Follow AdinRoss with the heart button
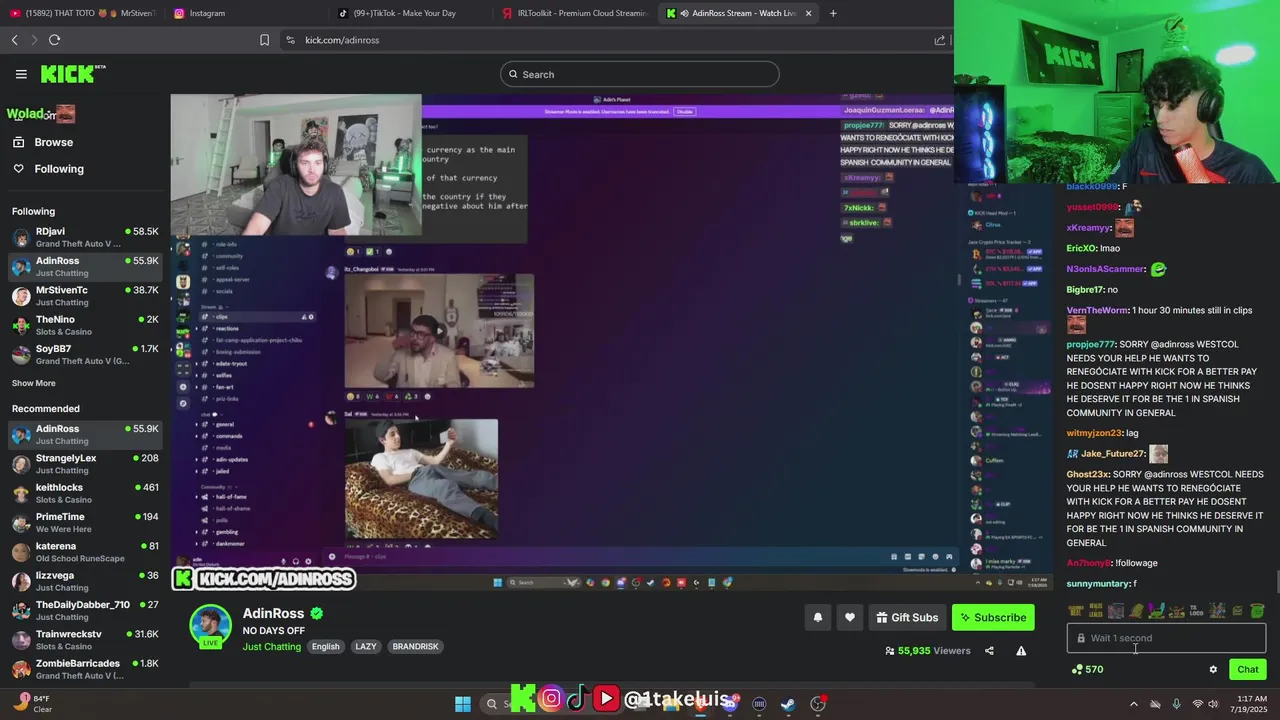The height and width of the screenshot is (720, 1280). [849, 617]
